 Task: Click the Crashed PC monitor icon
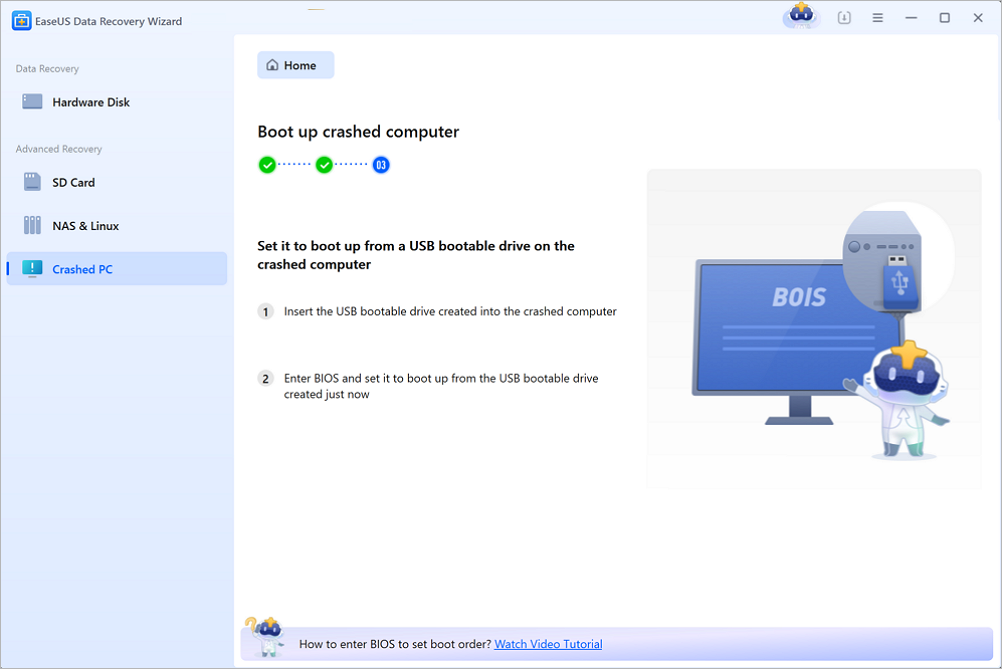[33, 269]
